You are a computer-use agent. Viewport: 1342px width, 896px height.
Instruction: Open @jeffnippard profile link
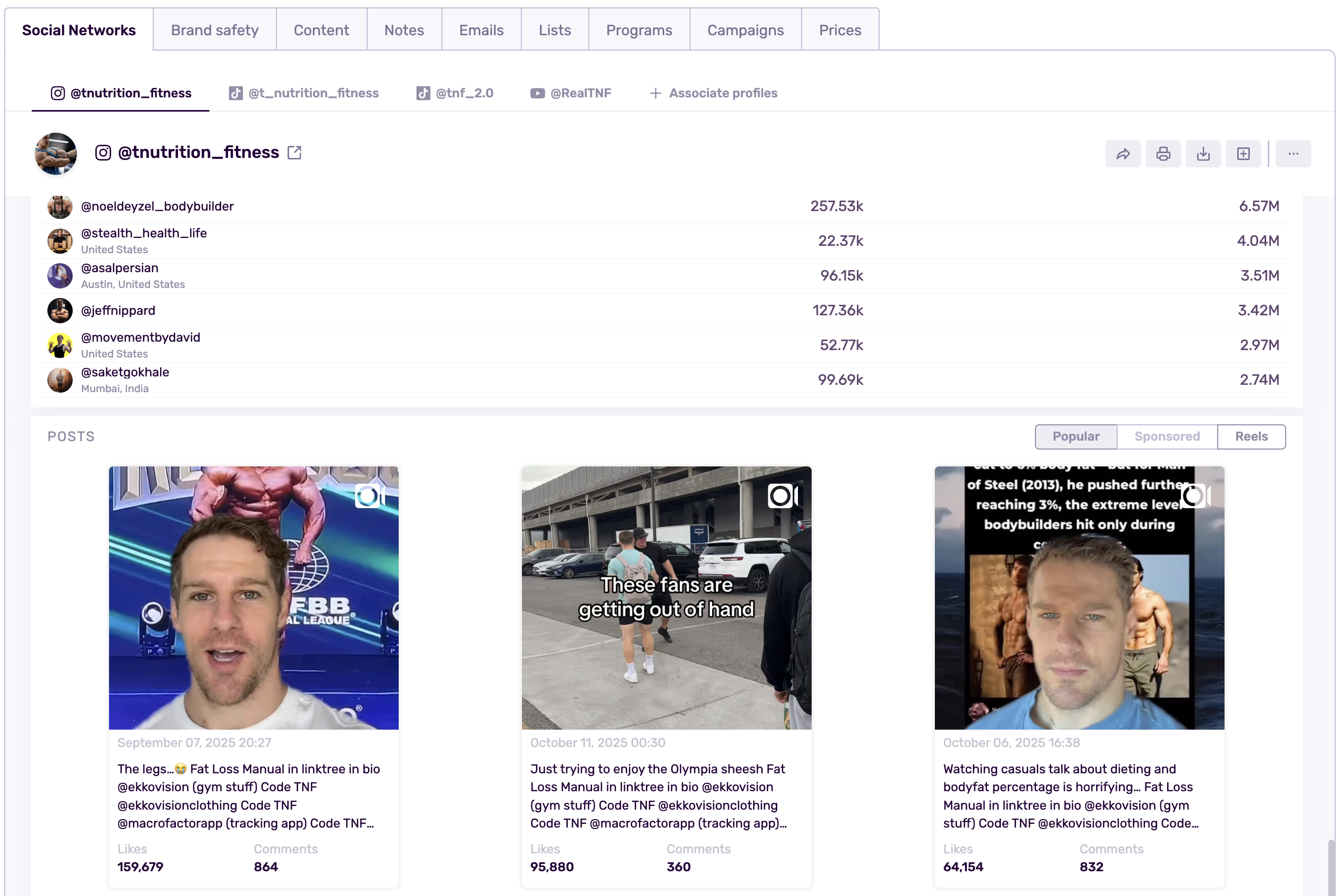point(118,310)
